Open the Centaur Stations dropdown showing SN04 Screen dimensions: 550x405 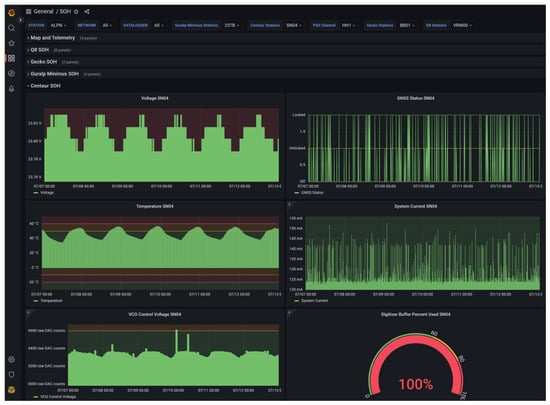pos(294,25)
